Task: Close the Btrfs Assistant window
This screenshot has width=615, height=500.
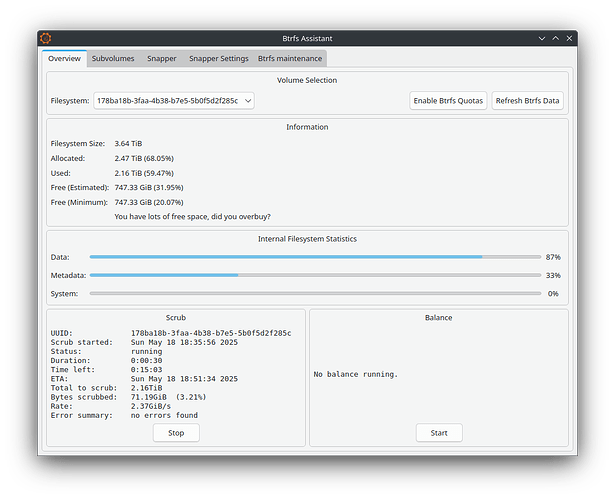Action: 569,38
